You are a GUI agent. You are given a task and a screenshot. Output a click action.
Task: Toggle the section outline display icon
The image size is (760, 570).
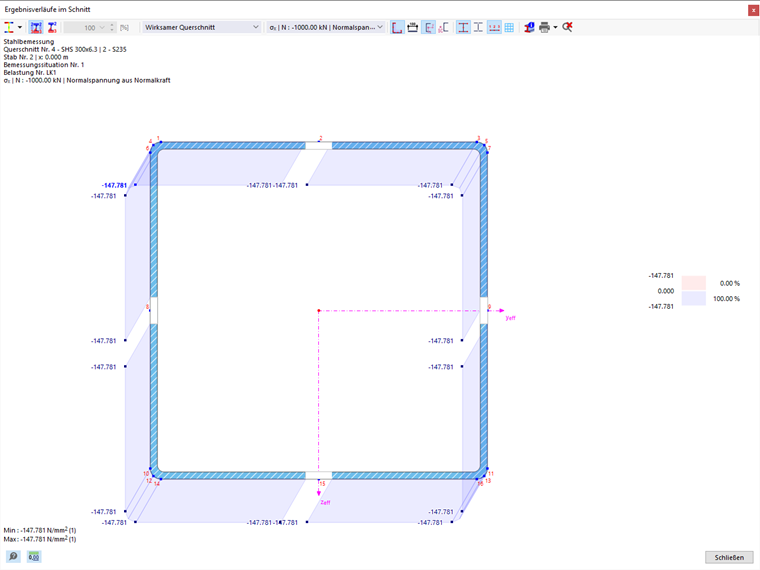click(x=397, y=28)
